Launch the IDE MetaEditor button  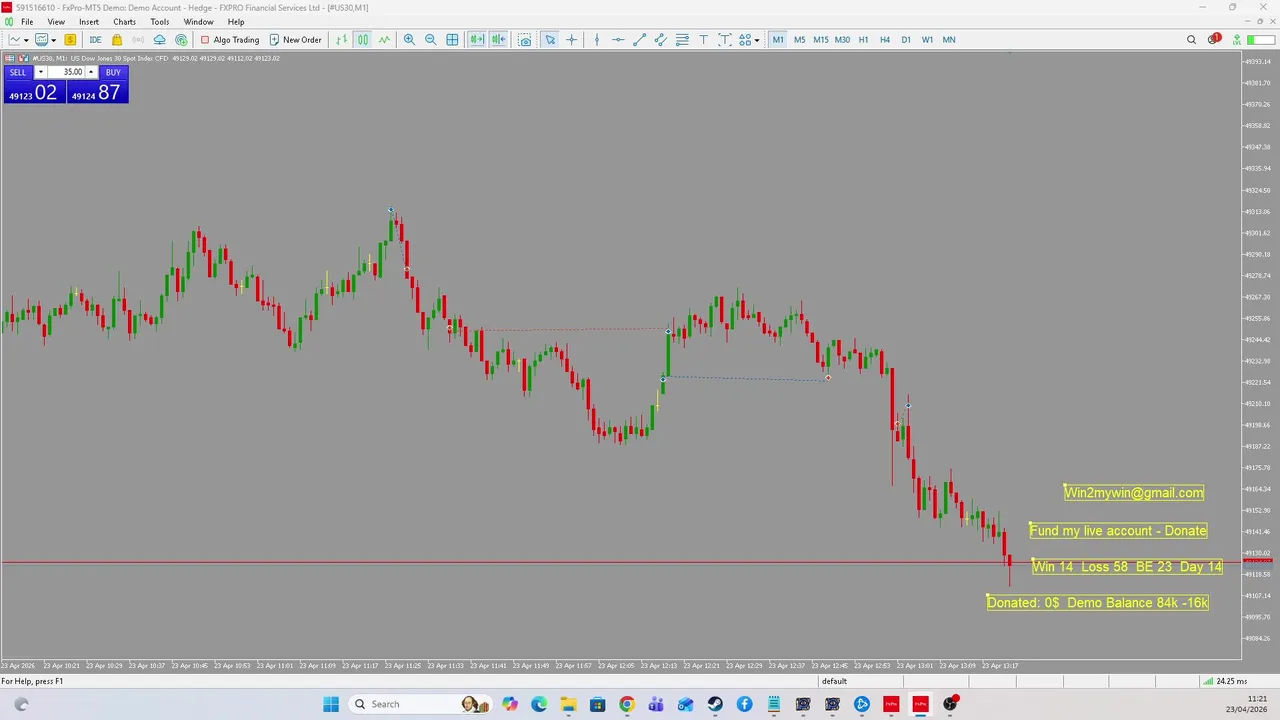pyautogui.click(x=95, y=40)
